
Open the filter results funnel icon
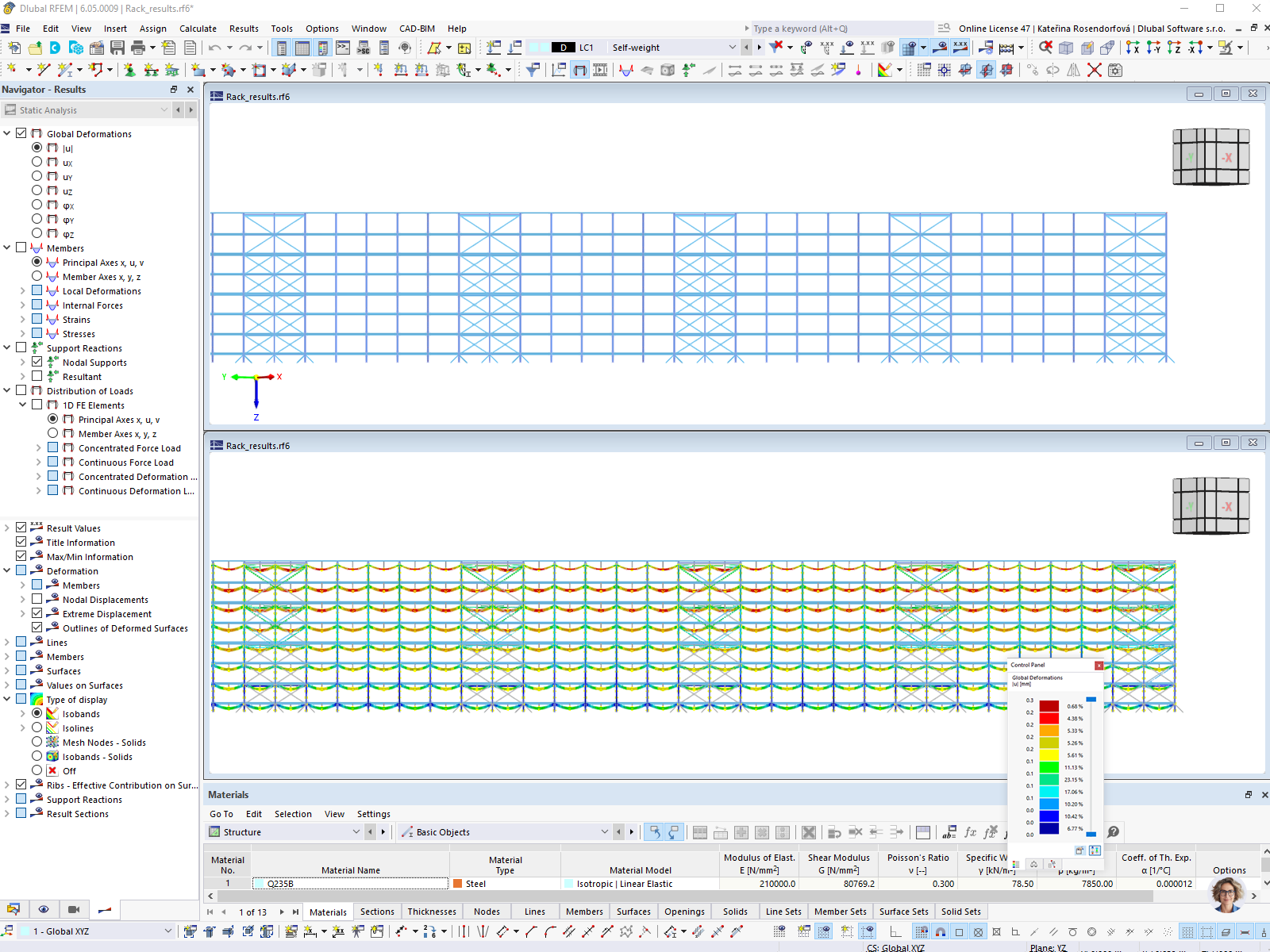coord(532,70)
